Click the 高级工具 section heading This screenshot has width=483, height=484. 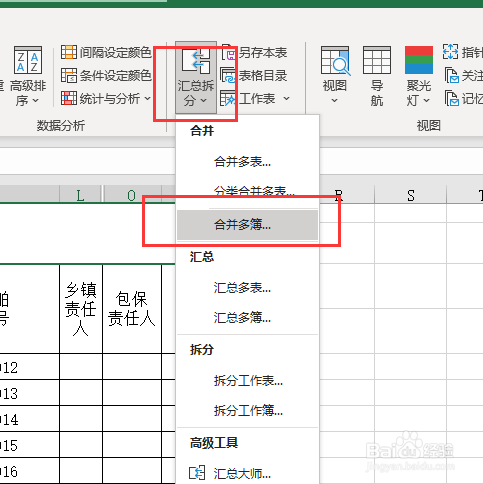coord(214,443)
